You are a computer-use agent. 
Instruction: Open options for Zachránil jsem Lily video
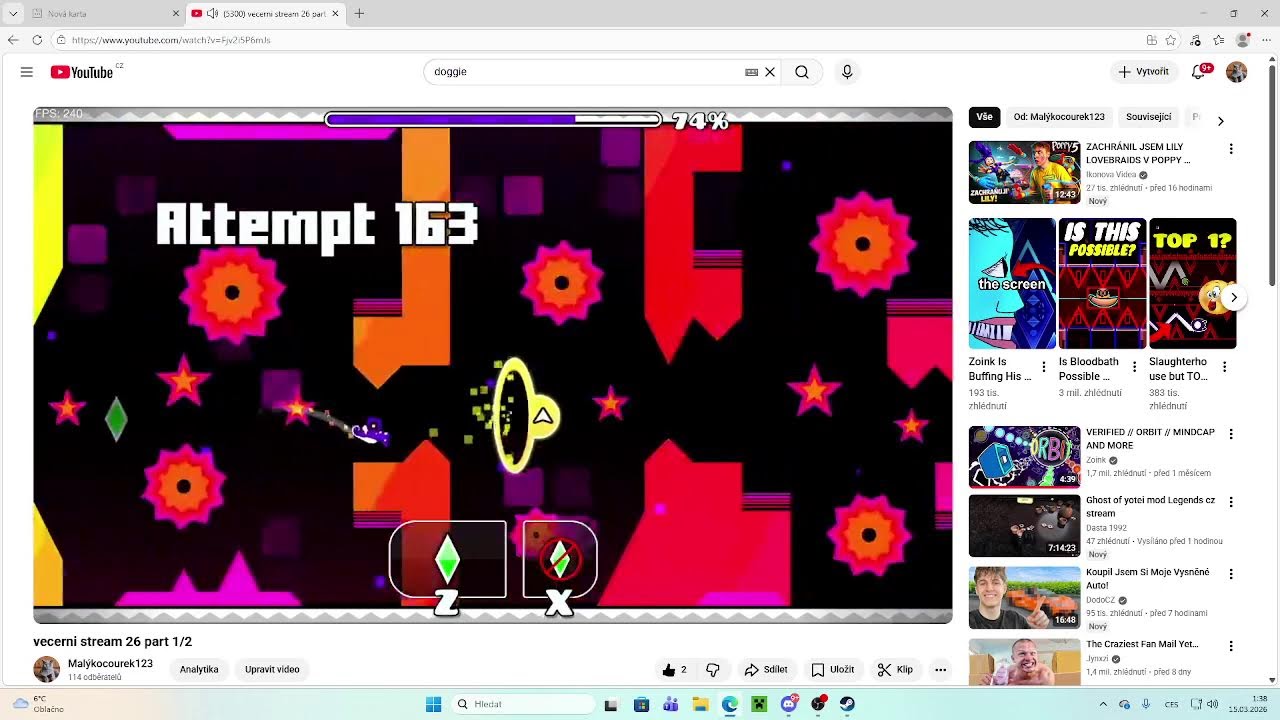point(1231,149)
